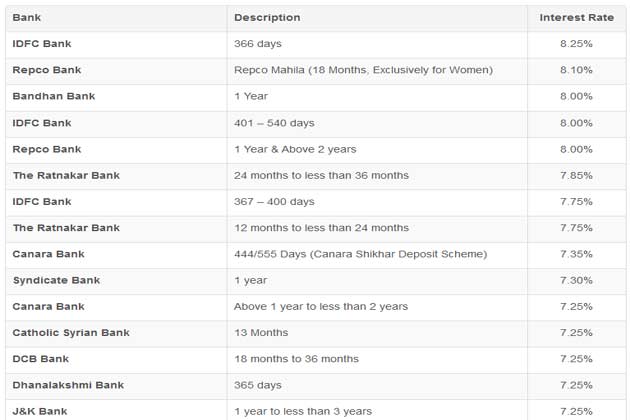Select the 13 Months description cell
This screenshot has height=420, width=630.
(x=262, y=333)
